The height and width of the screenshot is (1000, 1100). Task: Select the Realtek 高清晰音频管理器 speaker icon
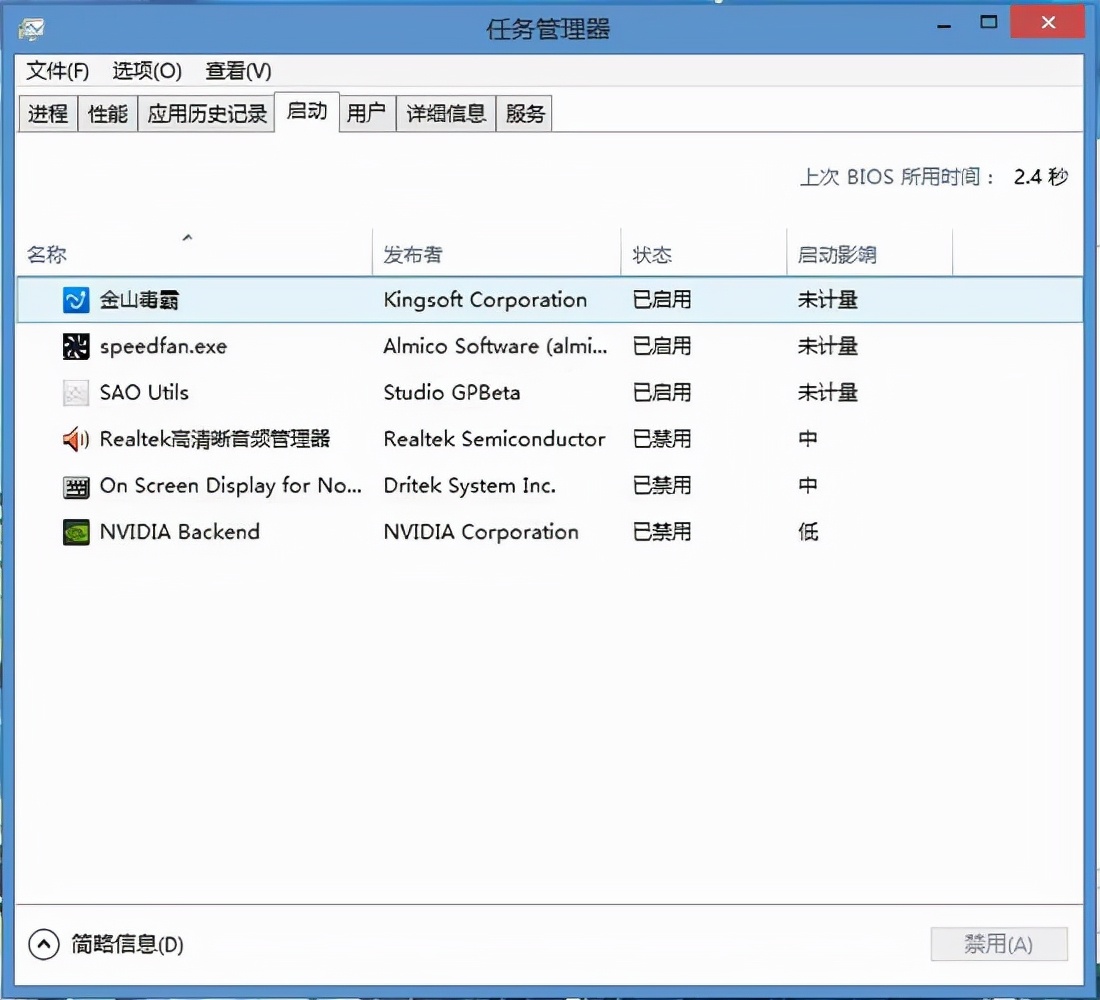tap(75, 439)
